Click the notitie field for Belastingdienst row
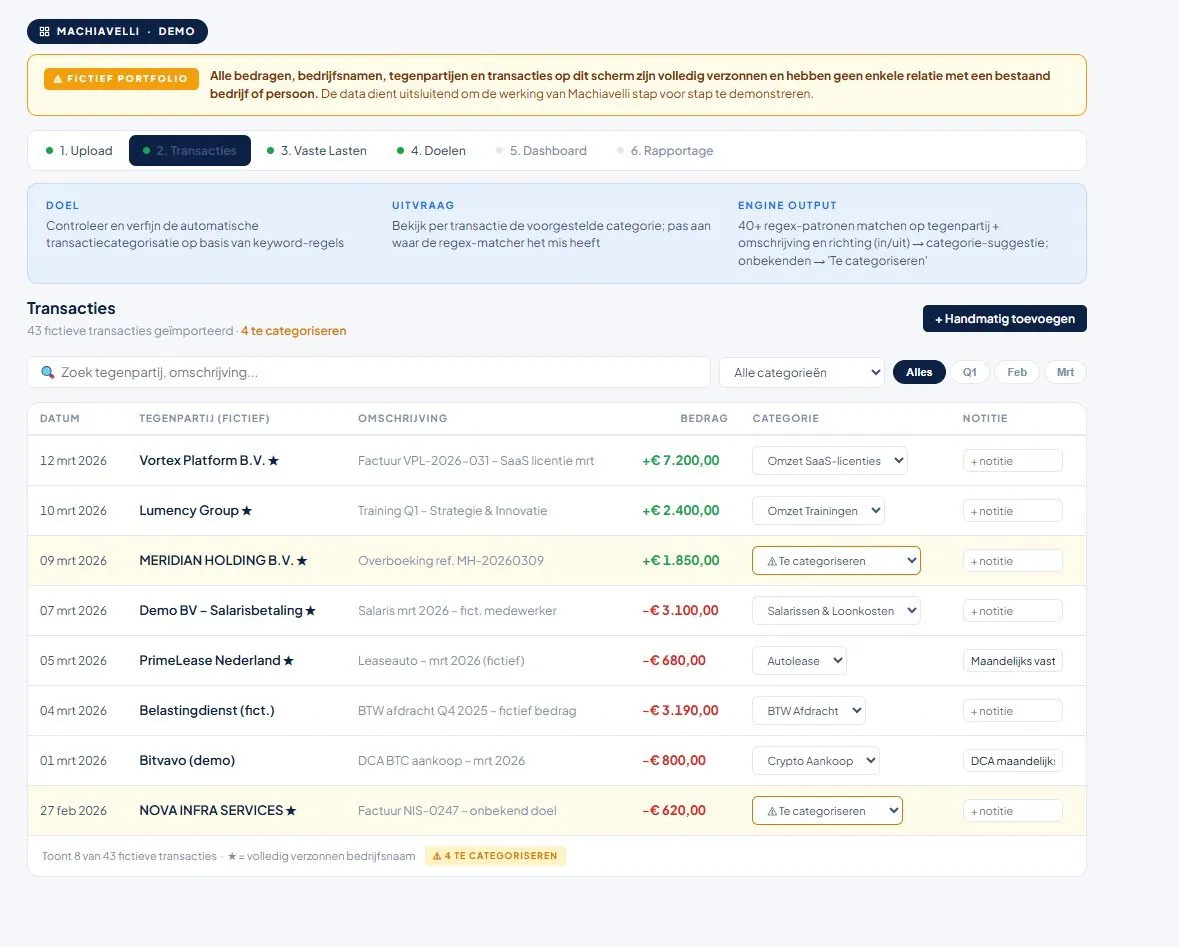The width and height of the screenshot is (1179, 947). (x=1012, y=711)
